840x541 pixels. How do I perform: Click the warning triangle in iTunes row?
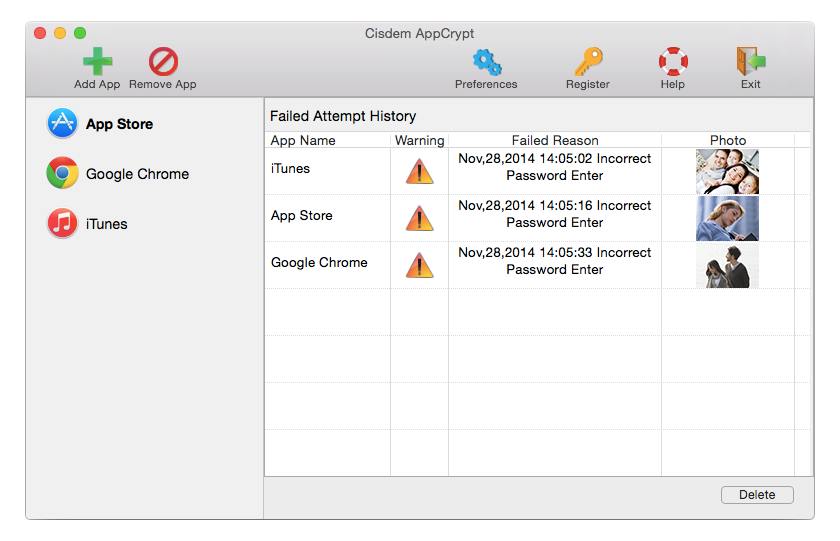click(419, 171)
